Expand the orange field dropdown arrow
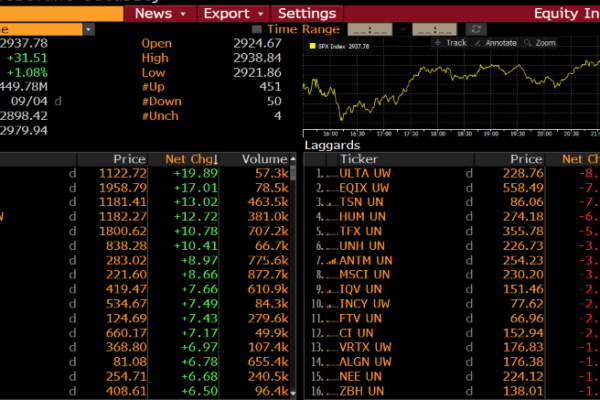Viewport: 600px width, 400px height. click(89, 29)
